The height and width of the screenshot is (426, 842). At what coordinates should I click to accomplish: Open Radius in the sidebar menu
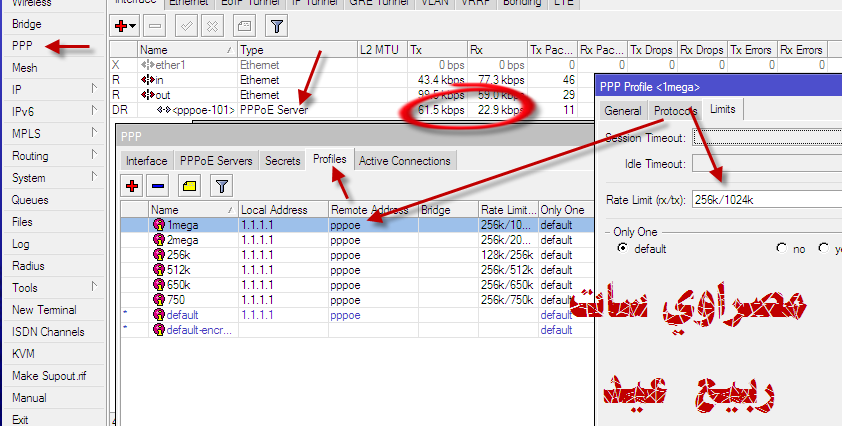click(28, 266)
